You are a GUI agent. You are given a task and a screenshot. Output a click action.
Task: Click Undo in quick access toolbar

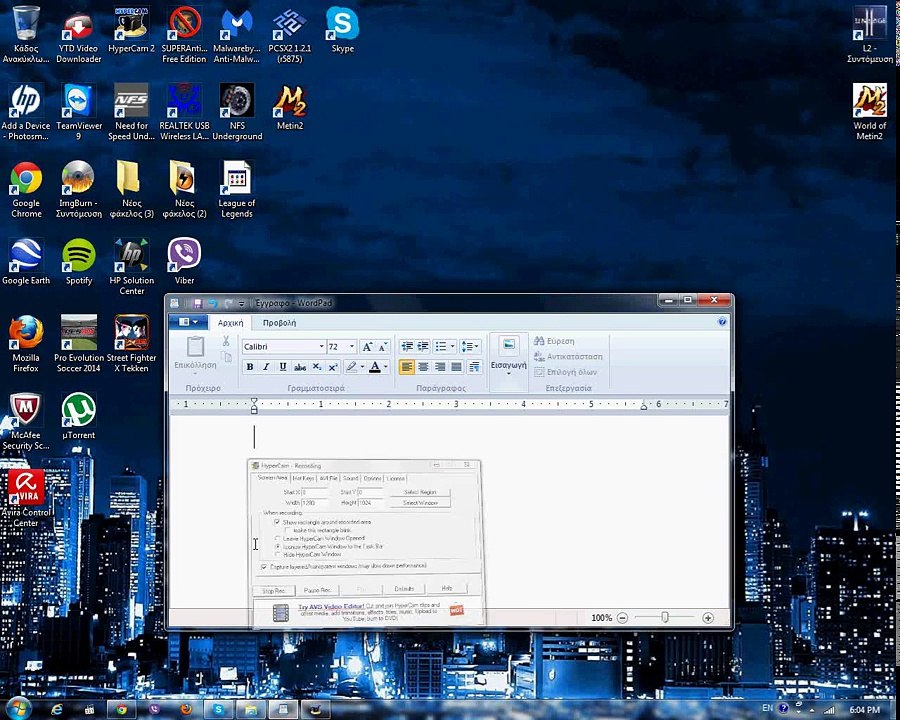click(x=213, y=303)
